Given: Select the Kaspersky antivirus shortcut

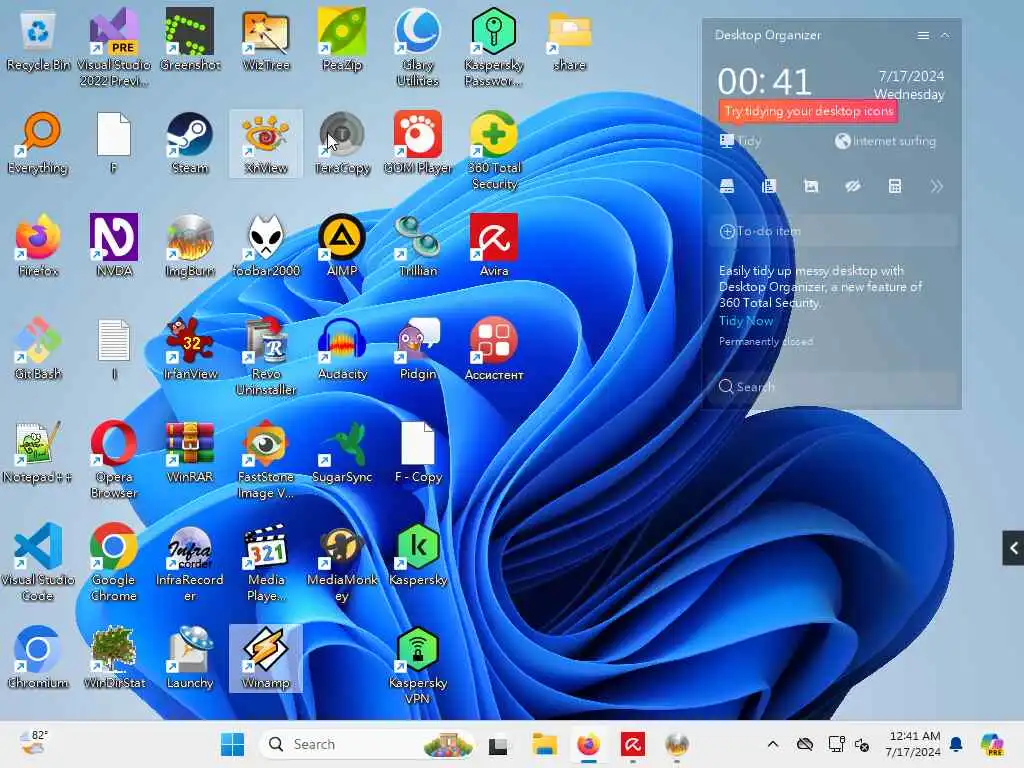Looking at the screenshot, I should [x=418, y=555].
